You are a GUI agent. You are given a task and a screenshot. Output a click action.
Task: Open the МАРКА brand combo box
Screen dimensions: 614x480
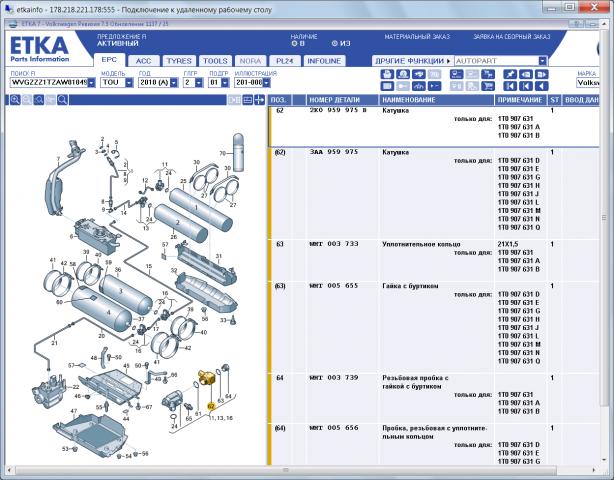[x=587, y=83]
